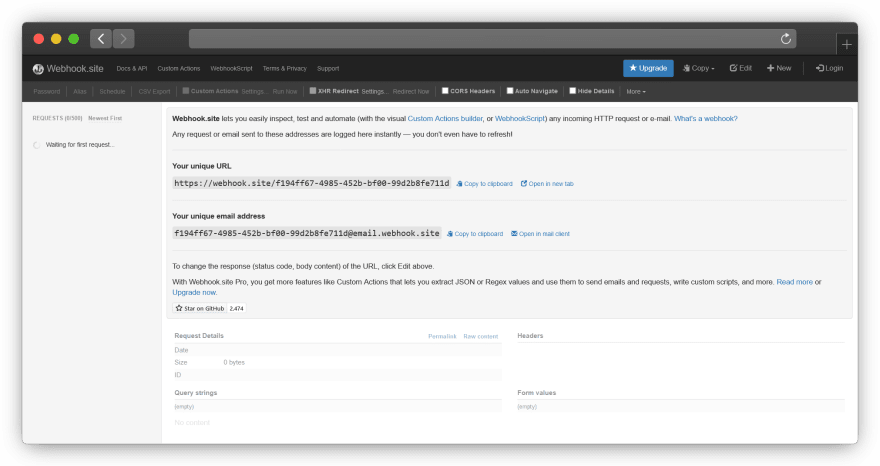Screen dimensions: 880x466
Task: Click the Star on GitHub button
Action: [199, 308]
